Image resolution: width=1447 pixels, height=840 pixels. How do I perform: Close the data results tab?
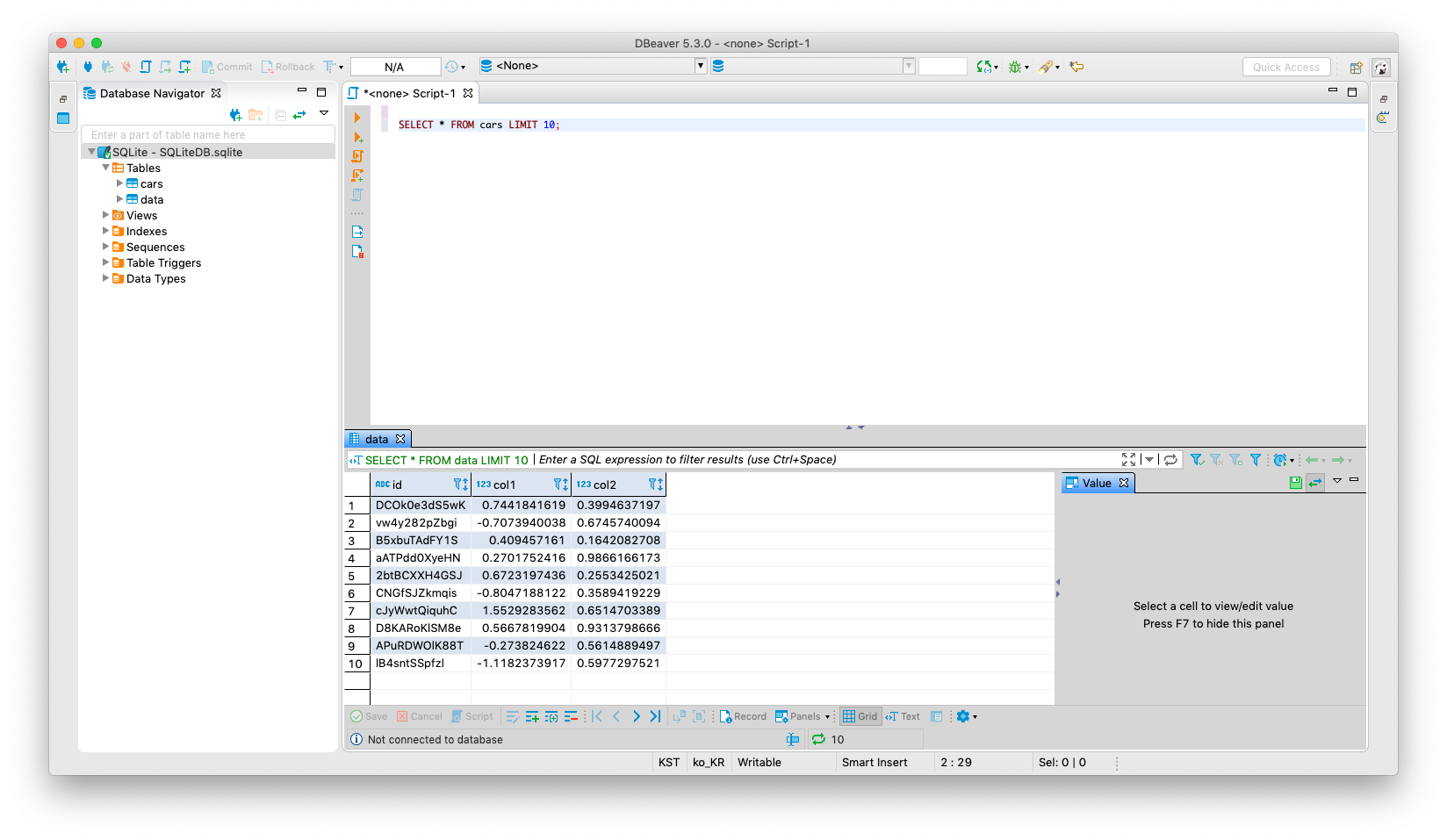tap(400, 439)
